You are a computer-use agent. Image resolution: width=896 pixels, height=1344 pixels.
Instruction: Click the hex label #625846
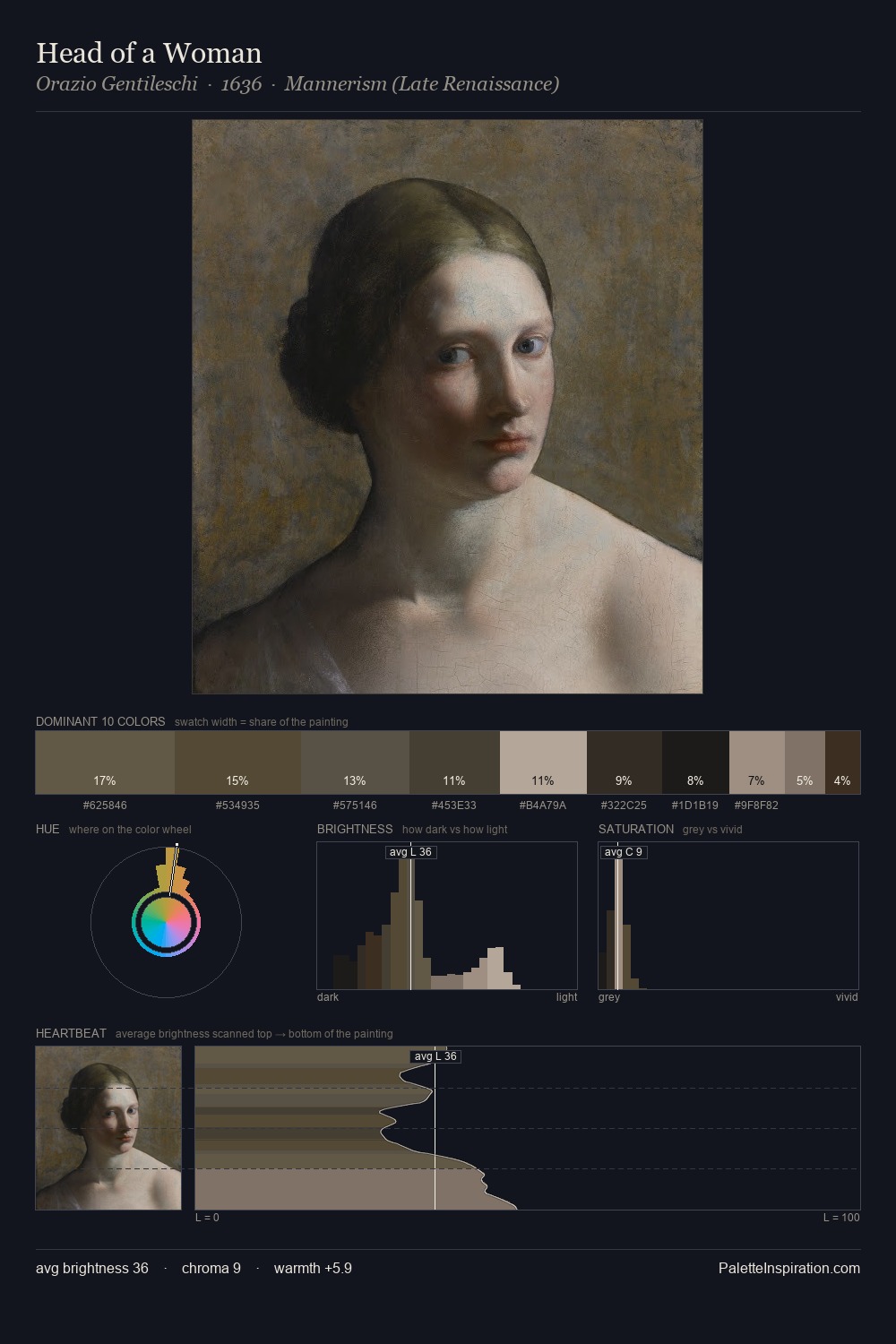[105, 806]
